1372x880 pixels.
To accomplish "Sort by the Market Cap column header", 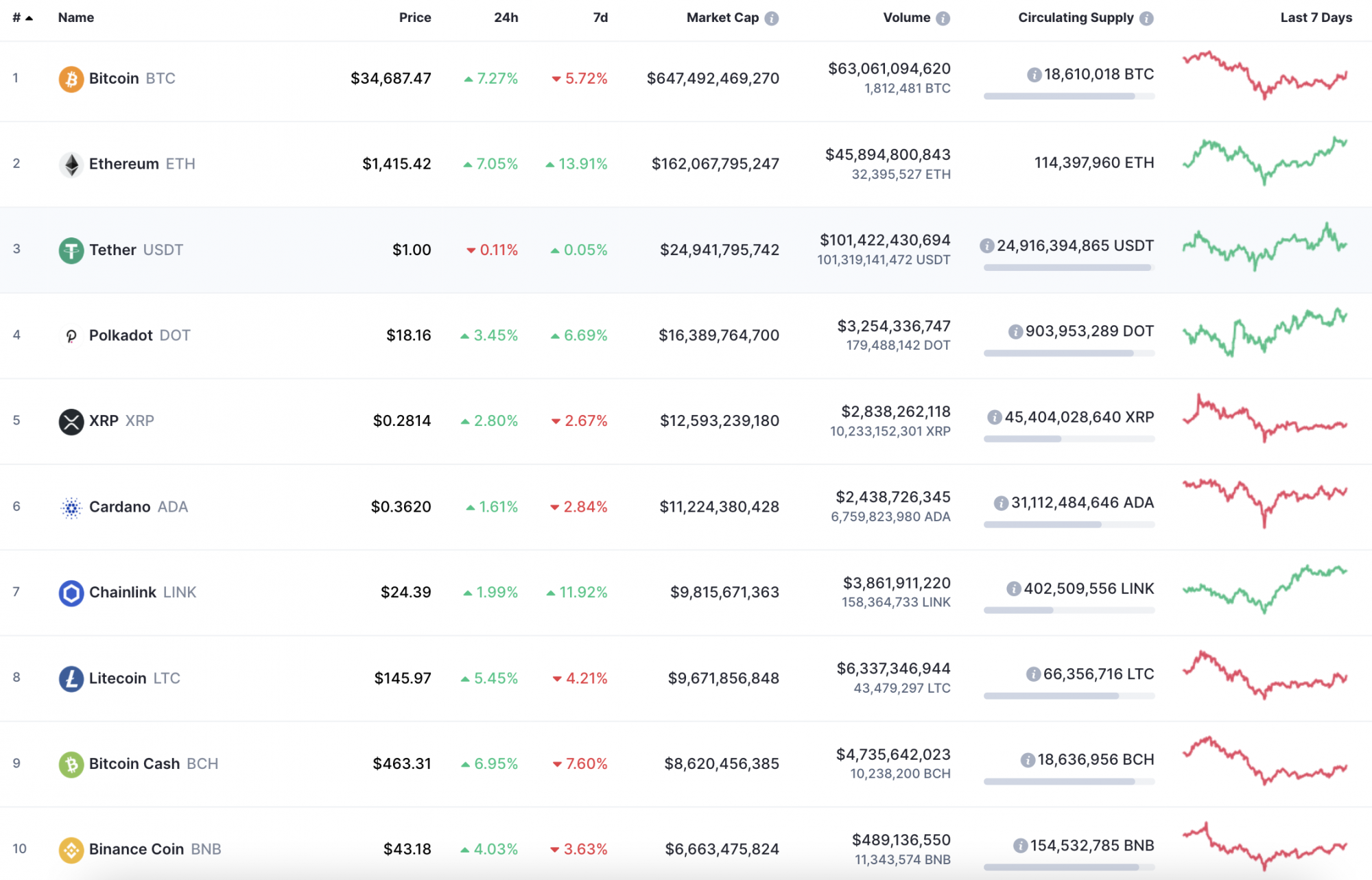I will coord(722,18).
